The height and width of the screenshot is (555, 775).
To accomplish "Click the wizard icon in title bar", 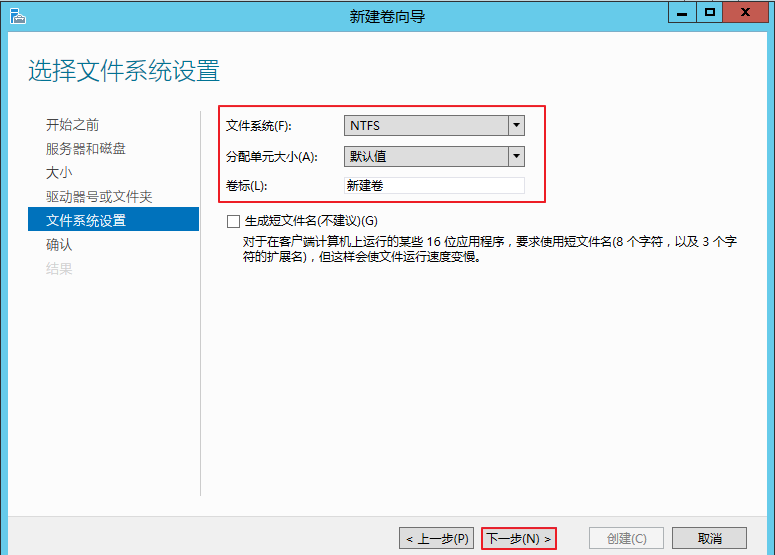I will [17, 16].
